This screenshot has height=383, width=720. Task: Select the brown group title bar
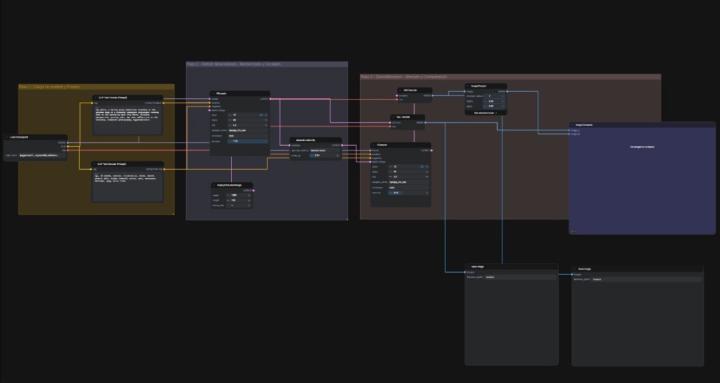(x=511, y=77)
